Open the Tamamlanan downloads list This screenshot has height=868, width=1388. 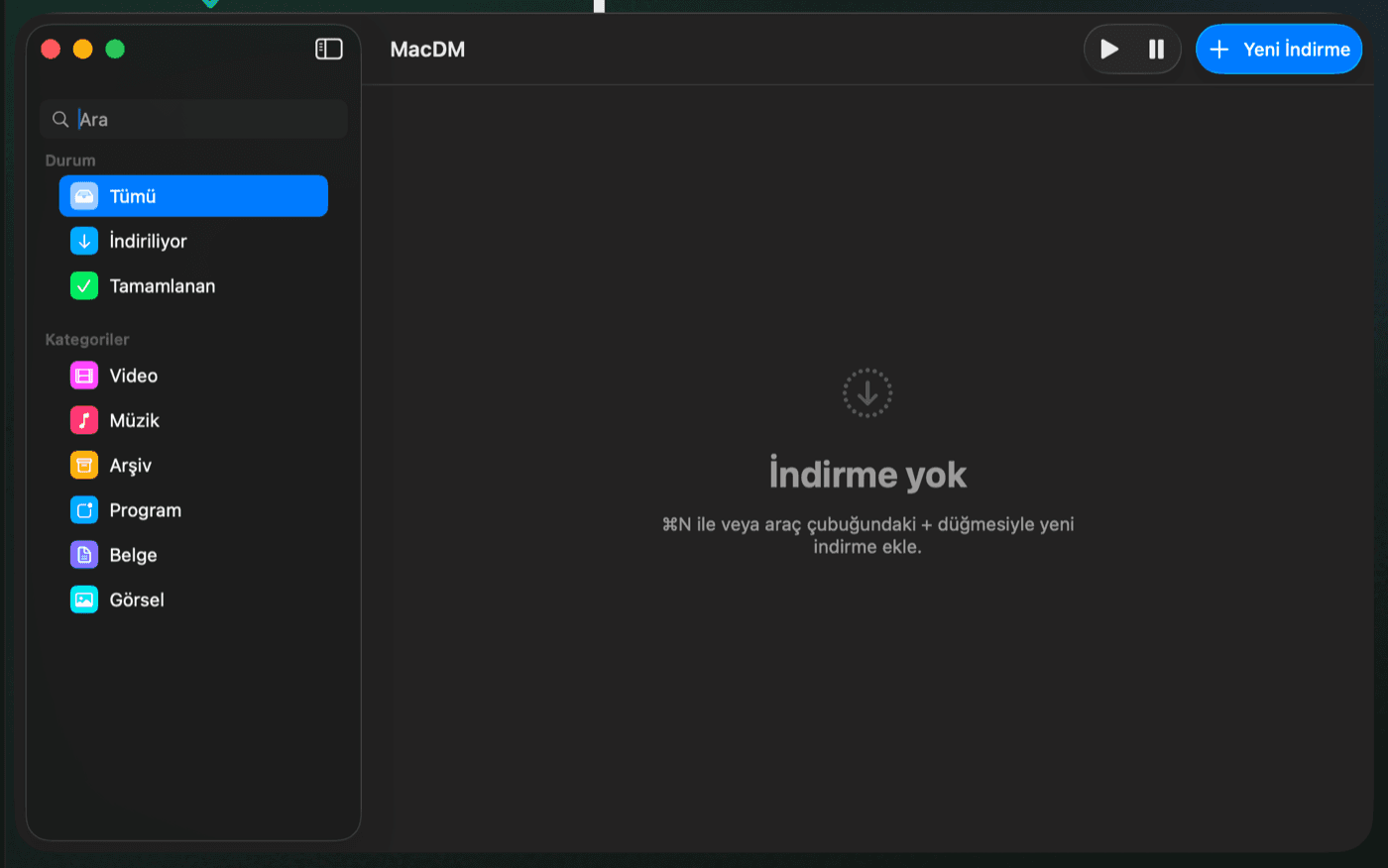coord(163,285)
